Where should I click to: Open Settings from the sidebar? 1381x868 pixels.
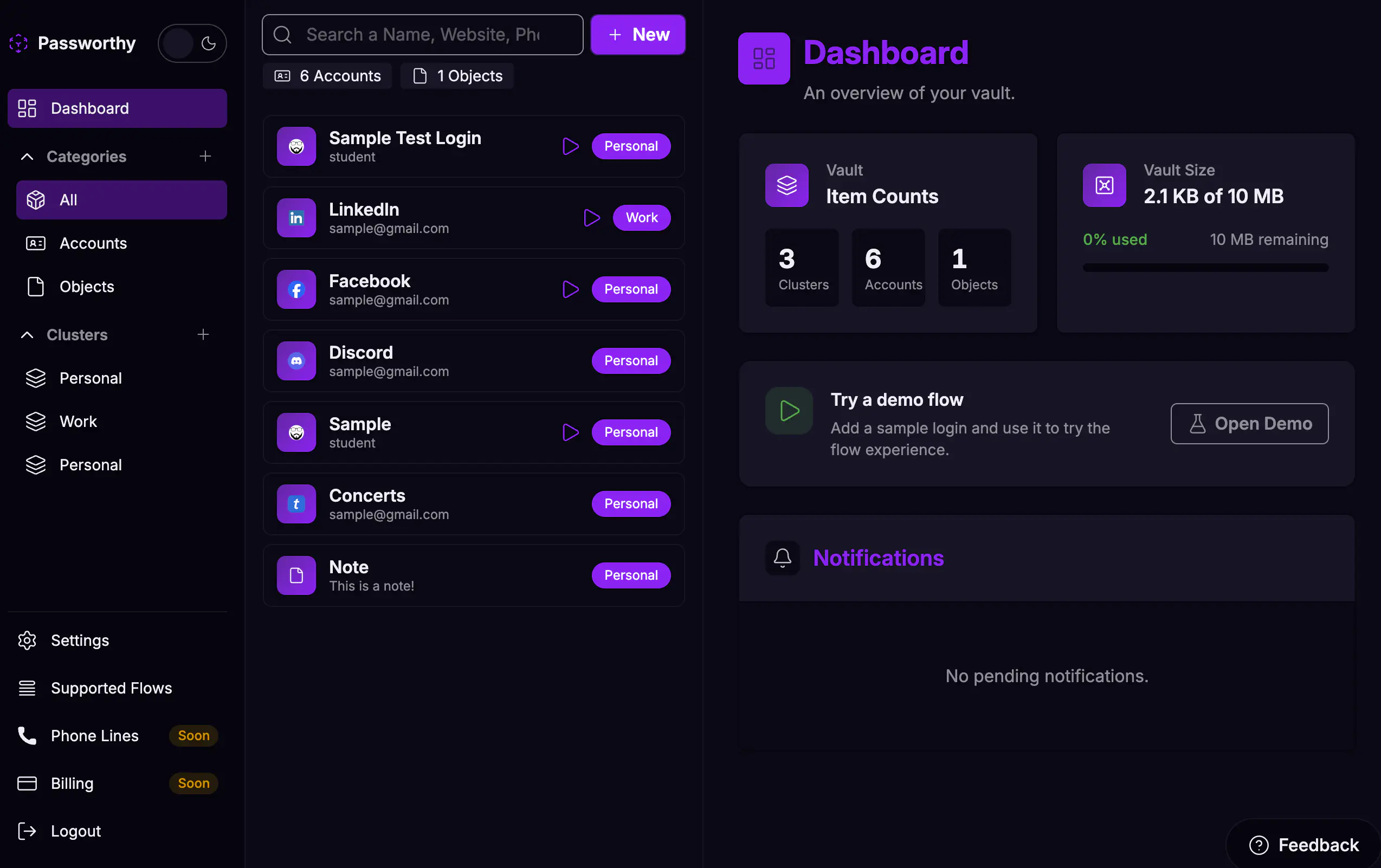(x=117, y=640)
